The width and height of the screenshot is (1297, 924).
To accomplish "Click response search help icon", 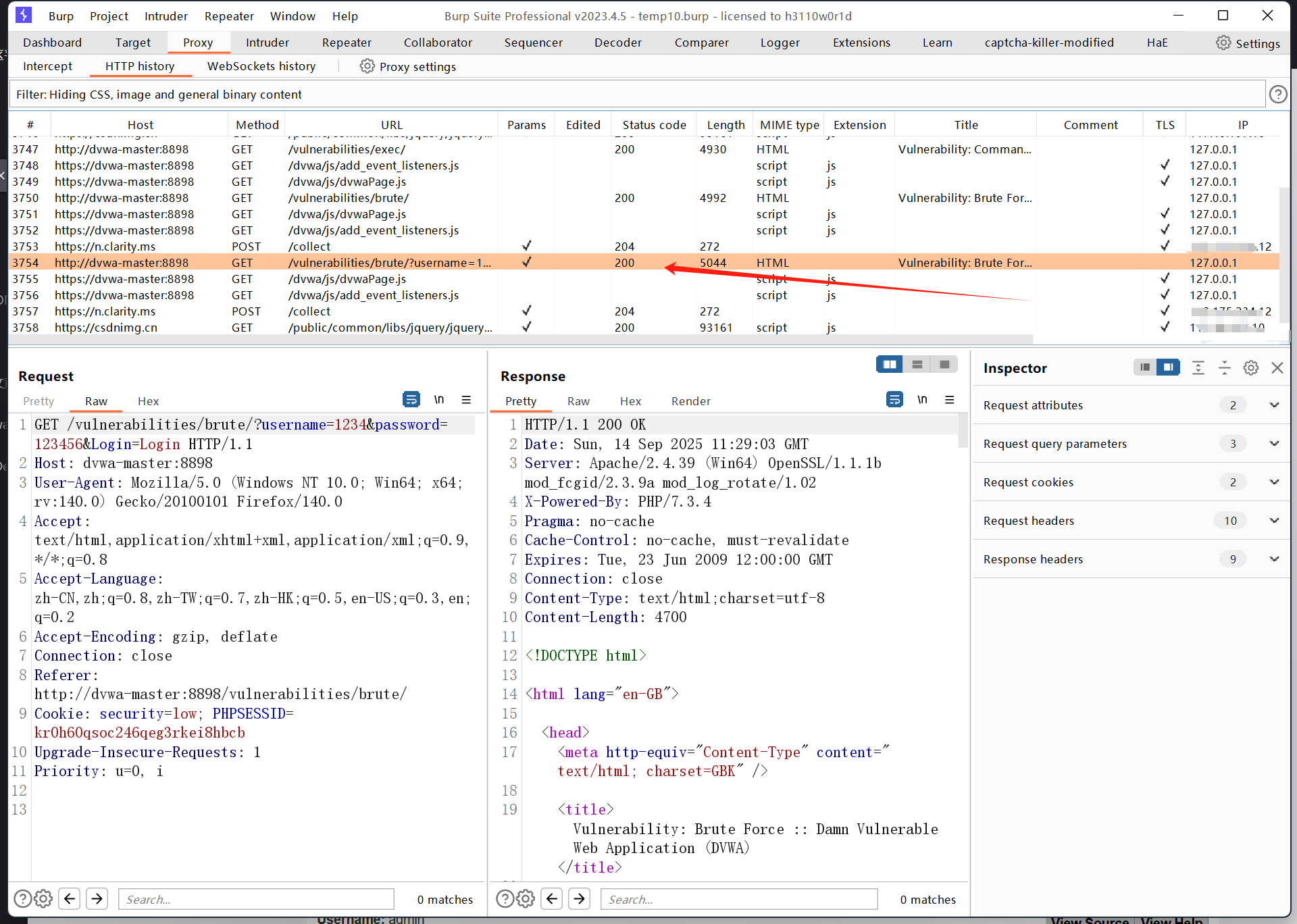I will [x=505, y=898].
